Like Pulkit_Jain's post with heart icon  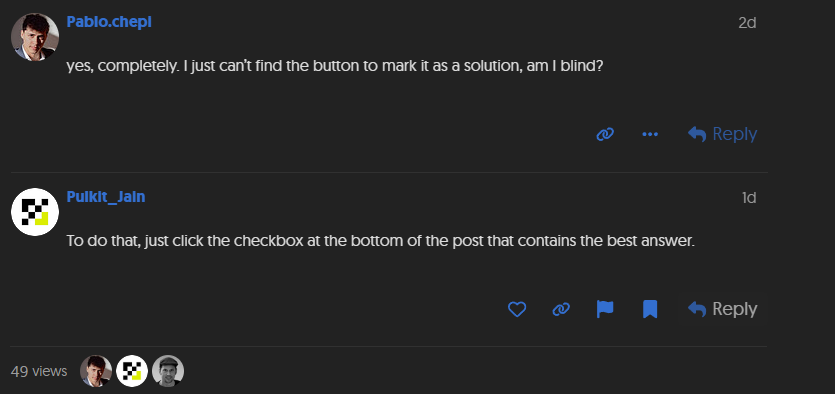517,309
